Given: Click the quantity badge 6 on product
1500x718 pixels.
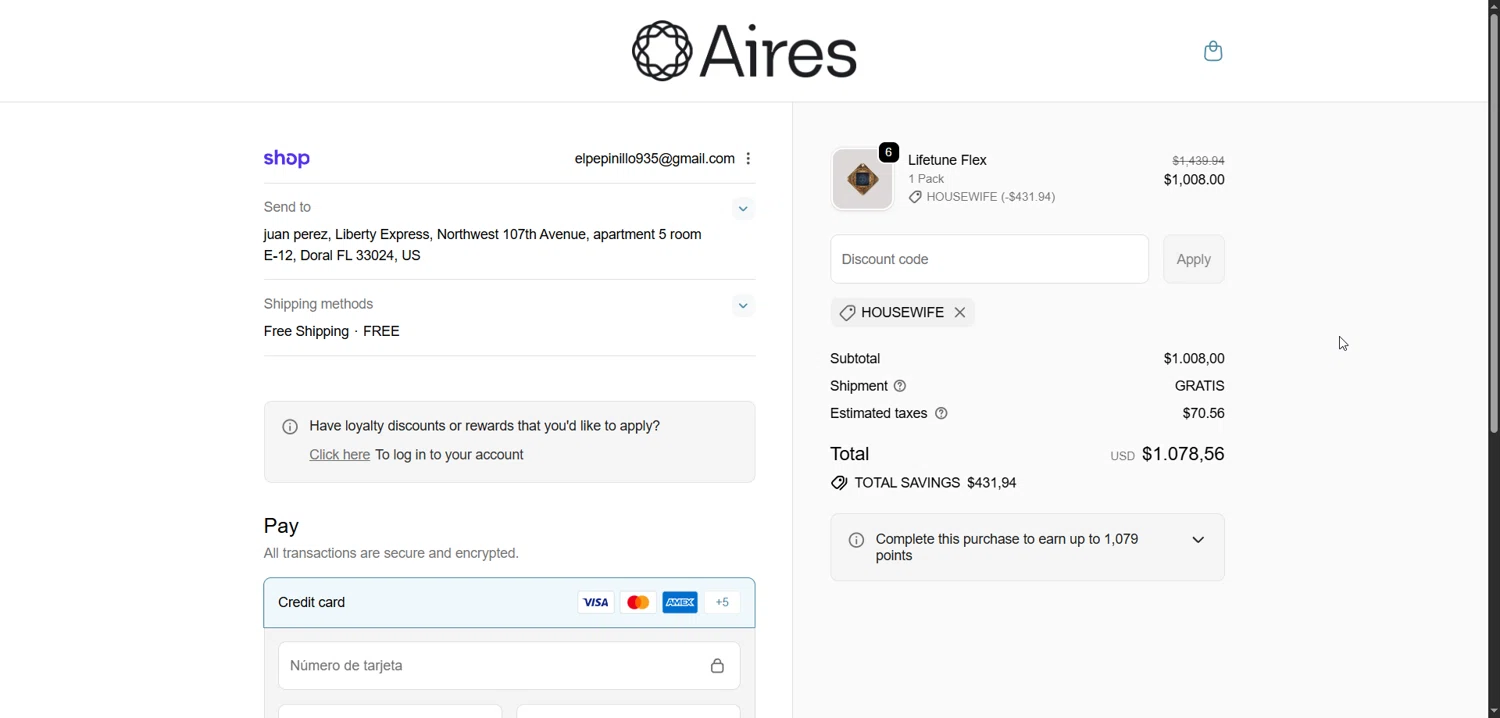Looking at the screenshot, I should click(889, 152).
